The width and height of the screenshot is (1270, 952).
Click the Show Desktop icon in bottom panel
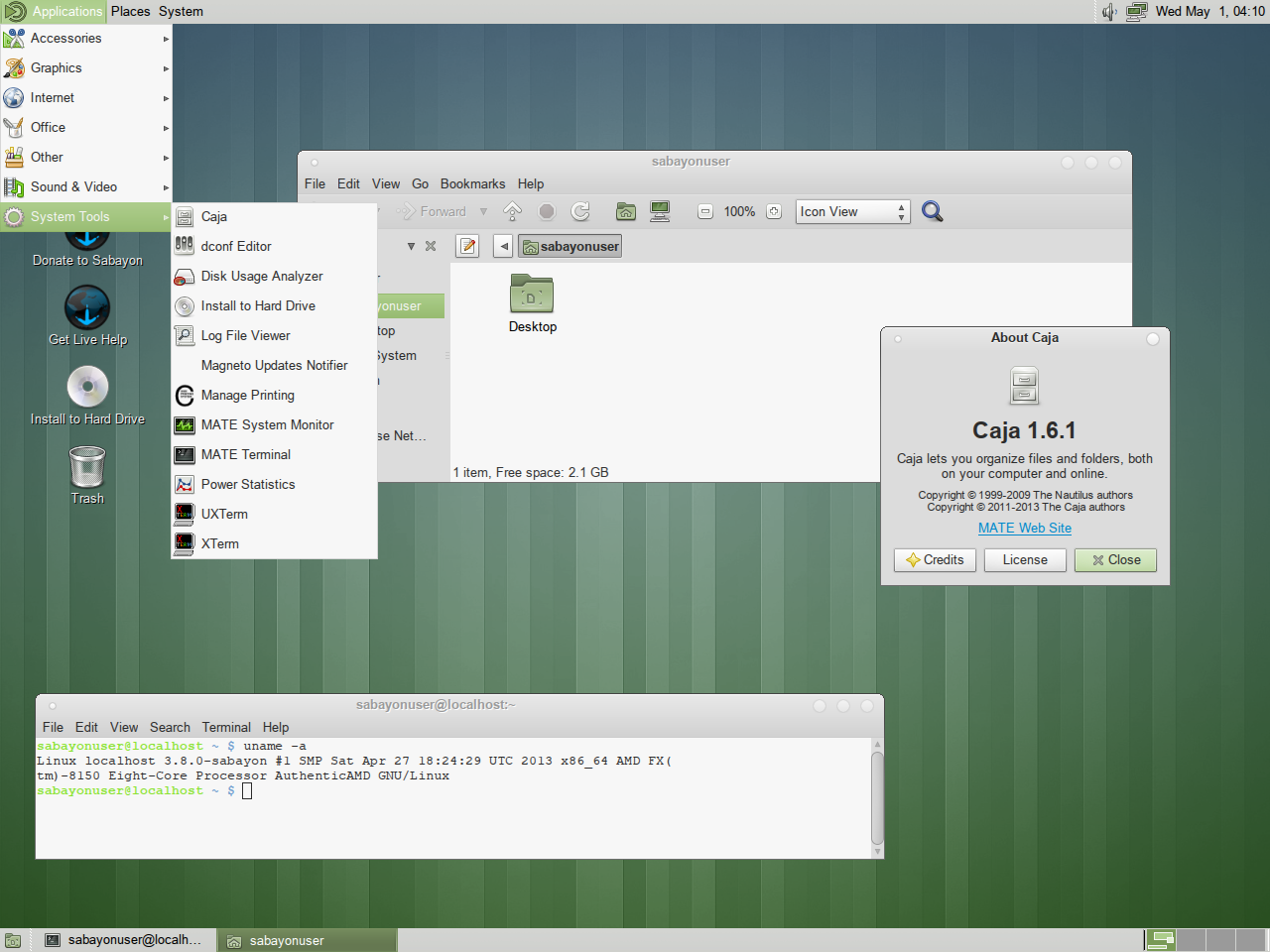coord(12,940)
